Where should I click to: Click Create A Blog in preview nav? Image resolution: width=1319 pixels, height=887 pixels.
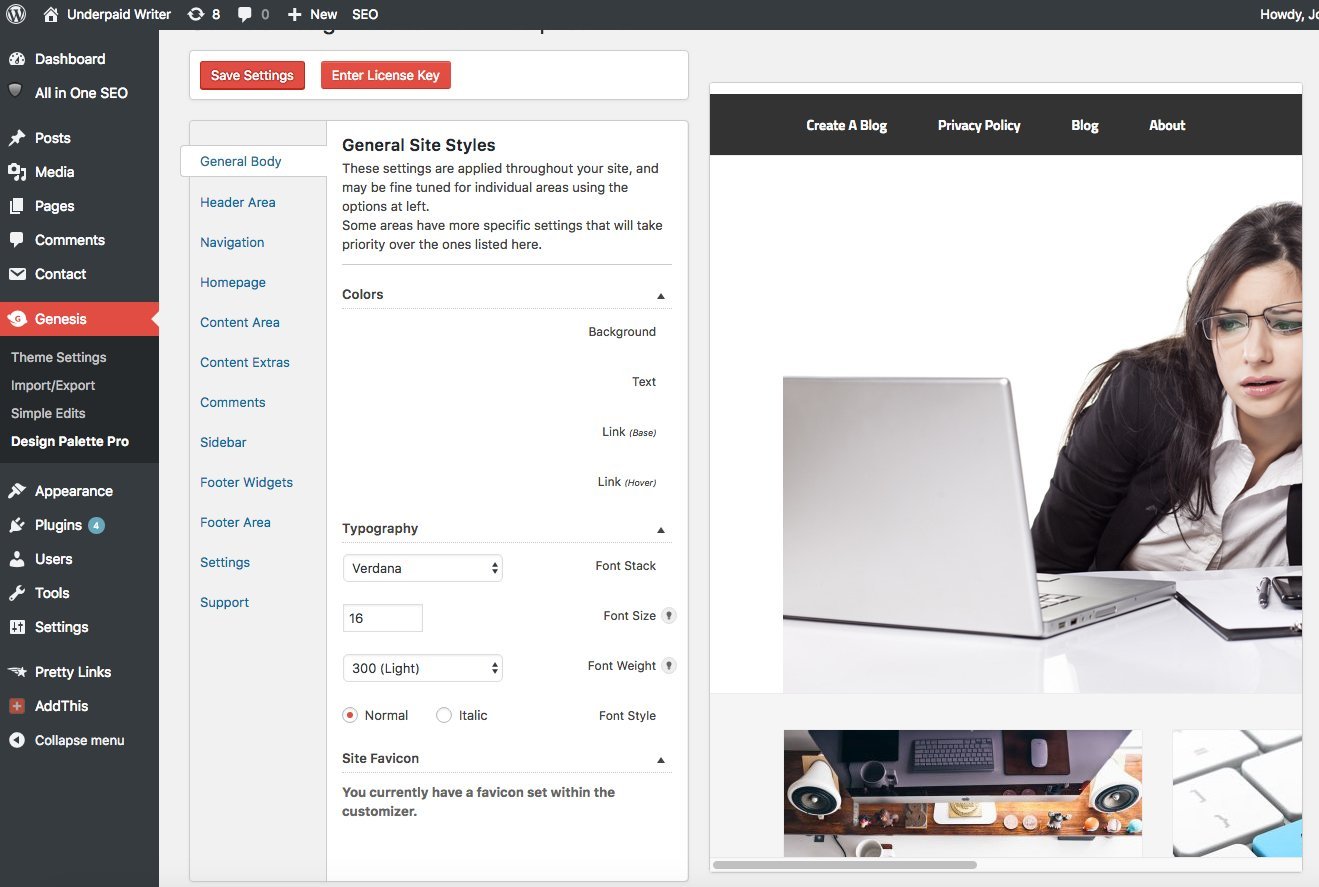(847, 125)
